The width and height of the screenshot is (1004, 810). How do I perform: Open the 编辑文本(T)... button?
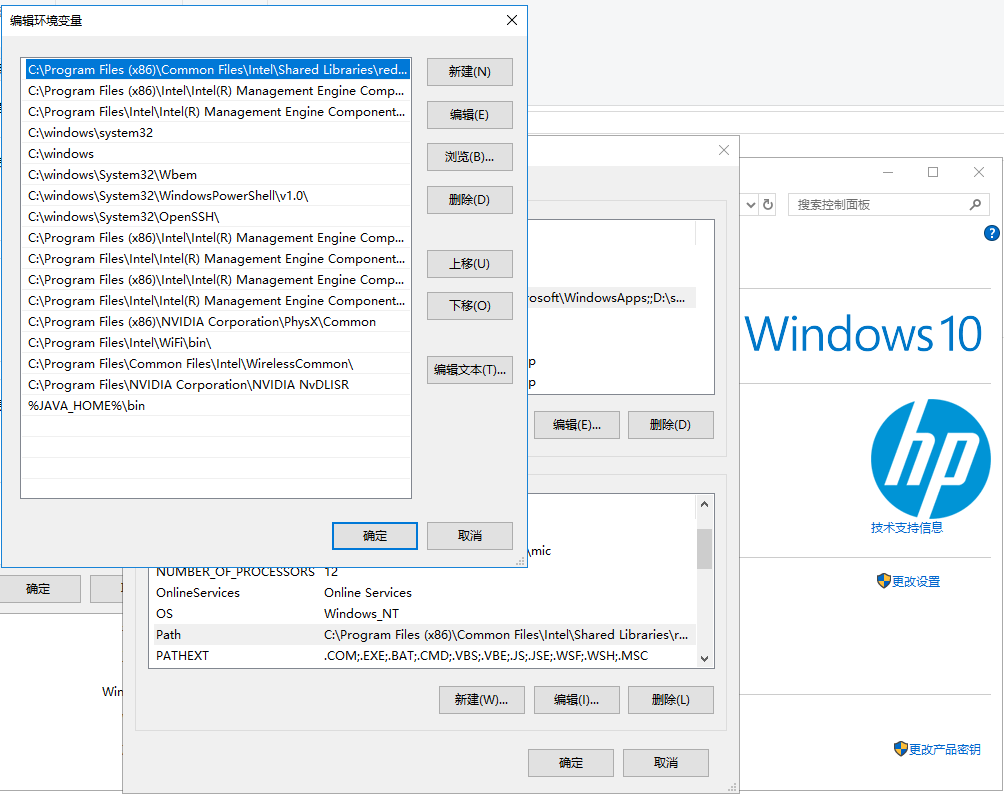tap(469, 370)
